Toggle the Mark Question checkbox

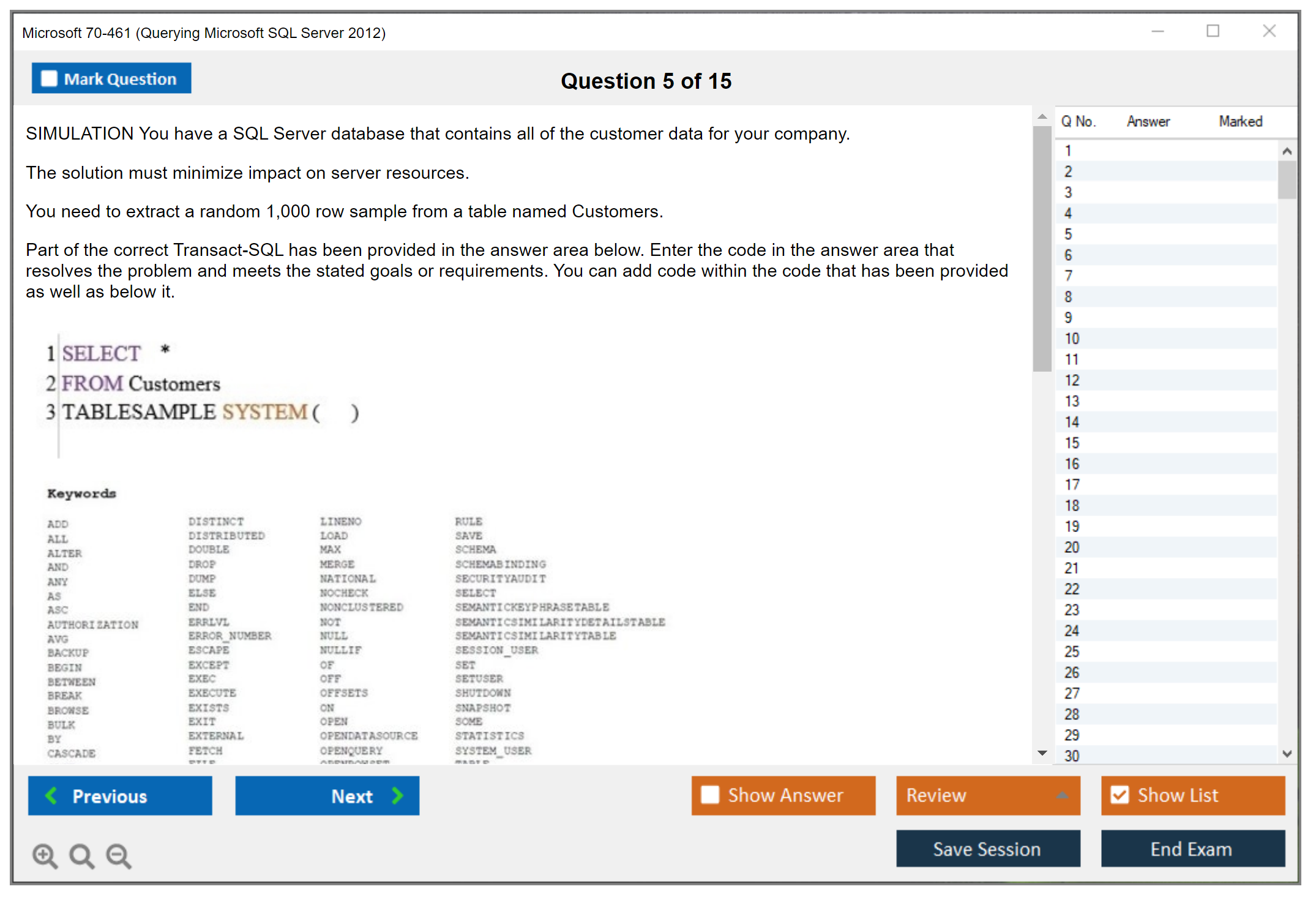pos(49,78)
